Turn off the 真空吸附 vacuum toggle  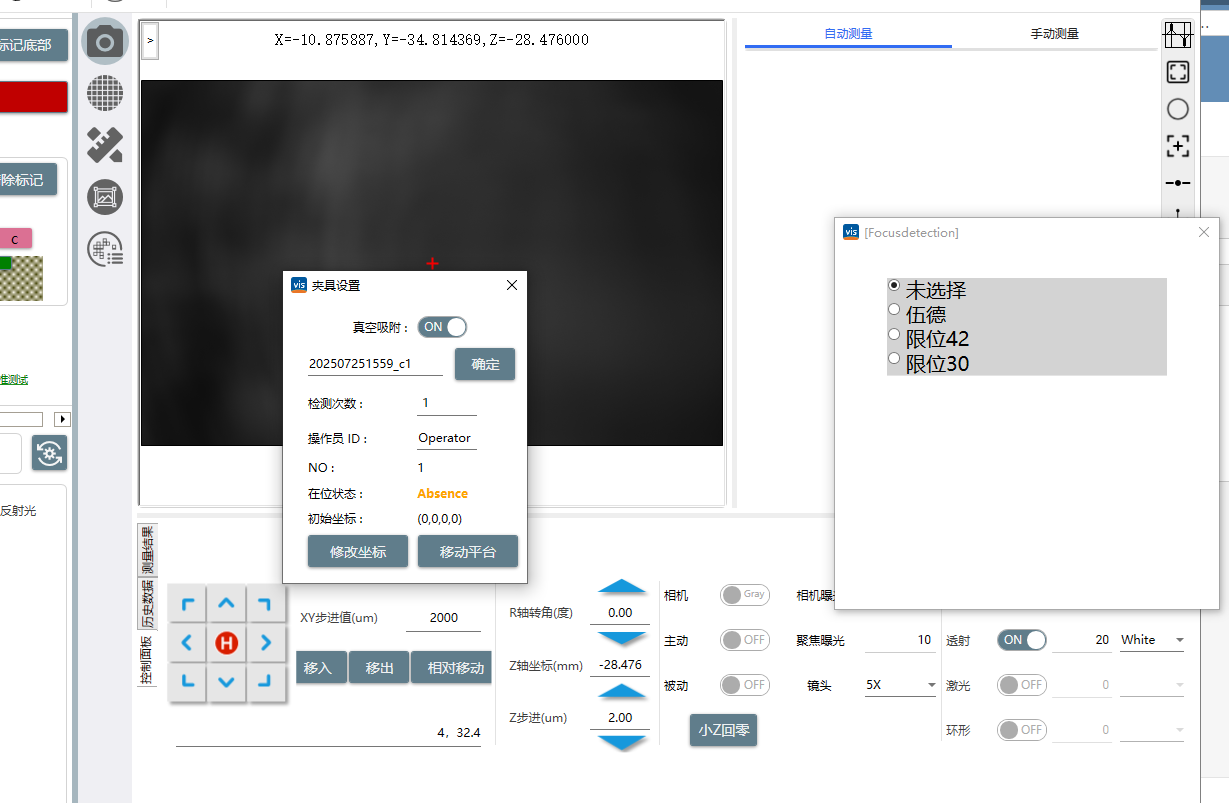coord(442,327)
